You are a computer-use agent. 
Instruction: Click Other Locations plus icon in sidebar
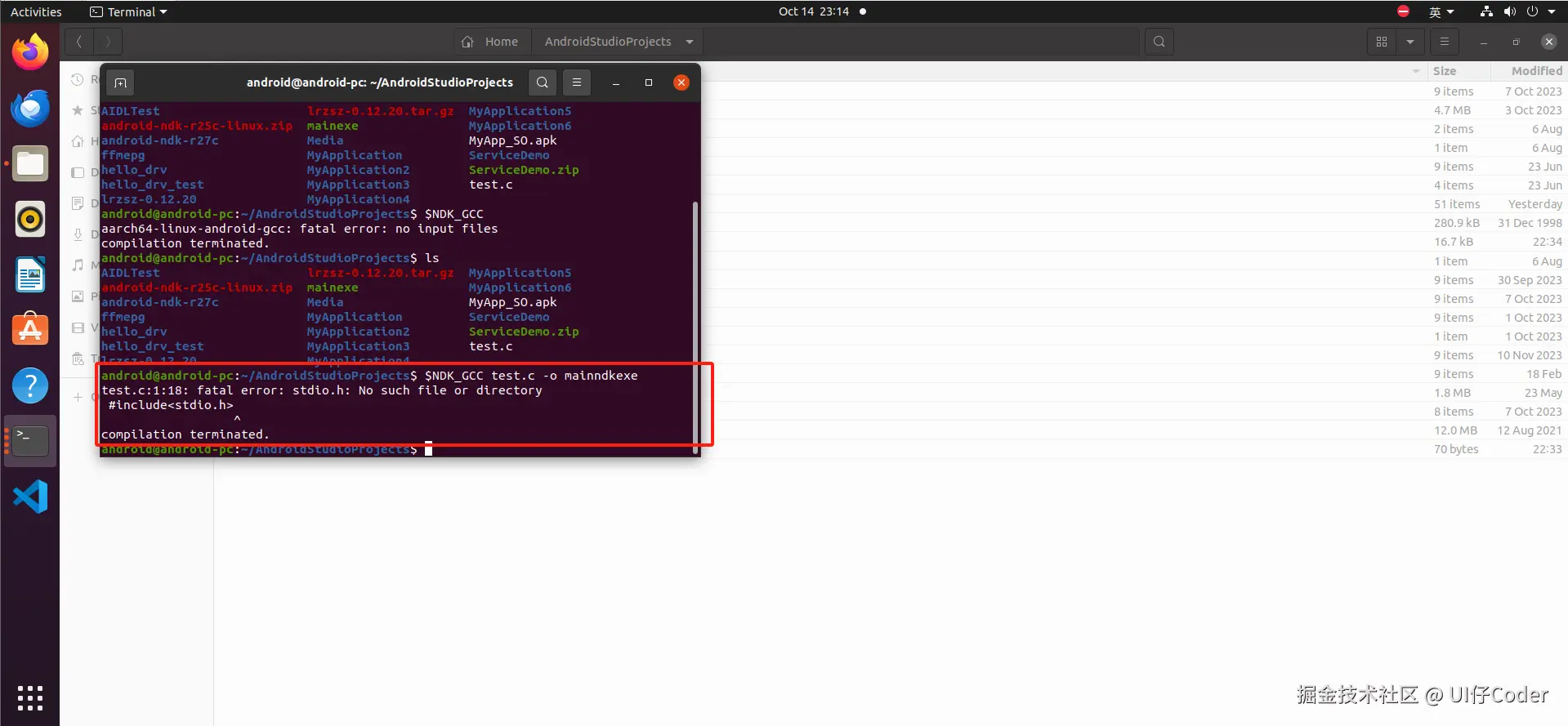pyautogui.click(x=78, y=397)
